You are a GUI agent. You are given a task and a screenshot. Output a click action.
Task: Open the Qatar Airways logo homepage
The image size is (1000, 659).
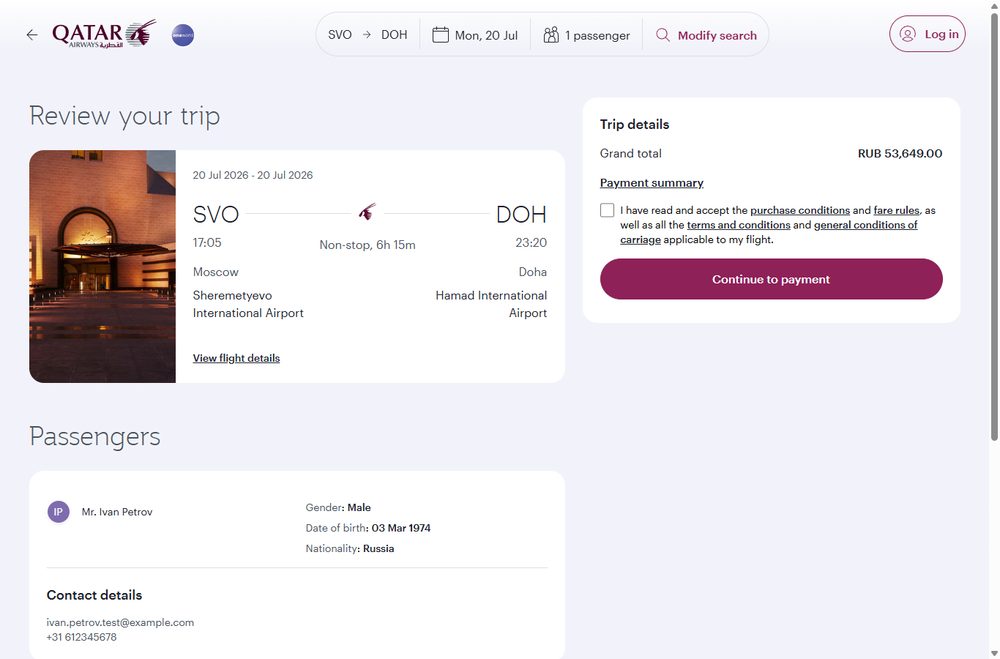[x=104, y=34]
